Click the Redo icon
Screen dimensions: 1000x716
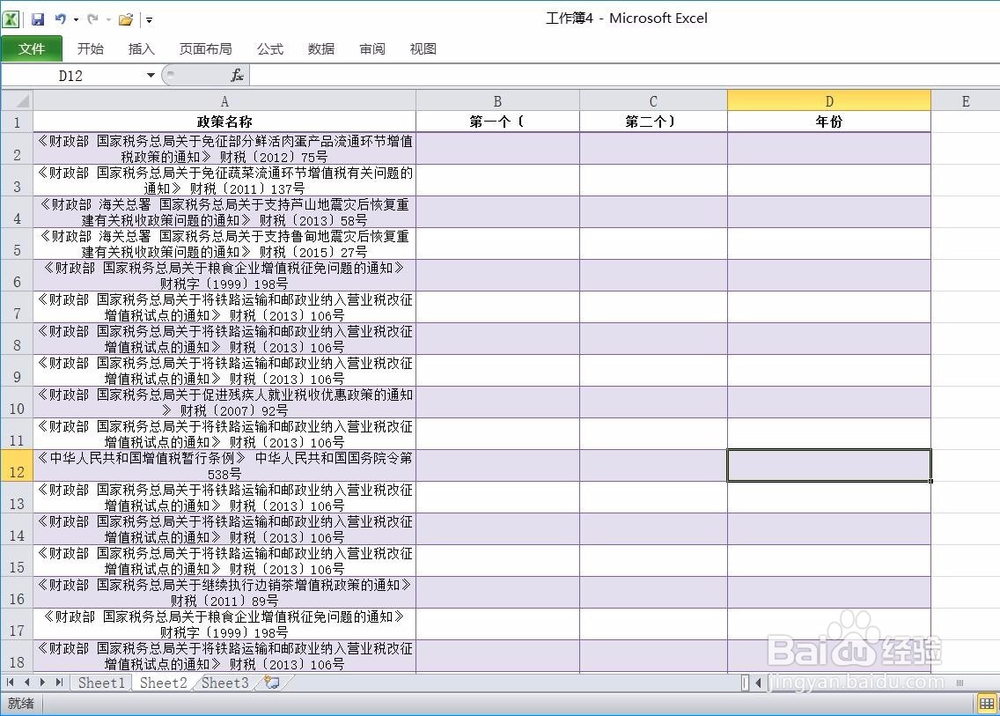(x=93, y=19)
